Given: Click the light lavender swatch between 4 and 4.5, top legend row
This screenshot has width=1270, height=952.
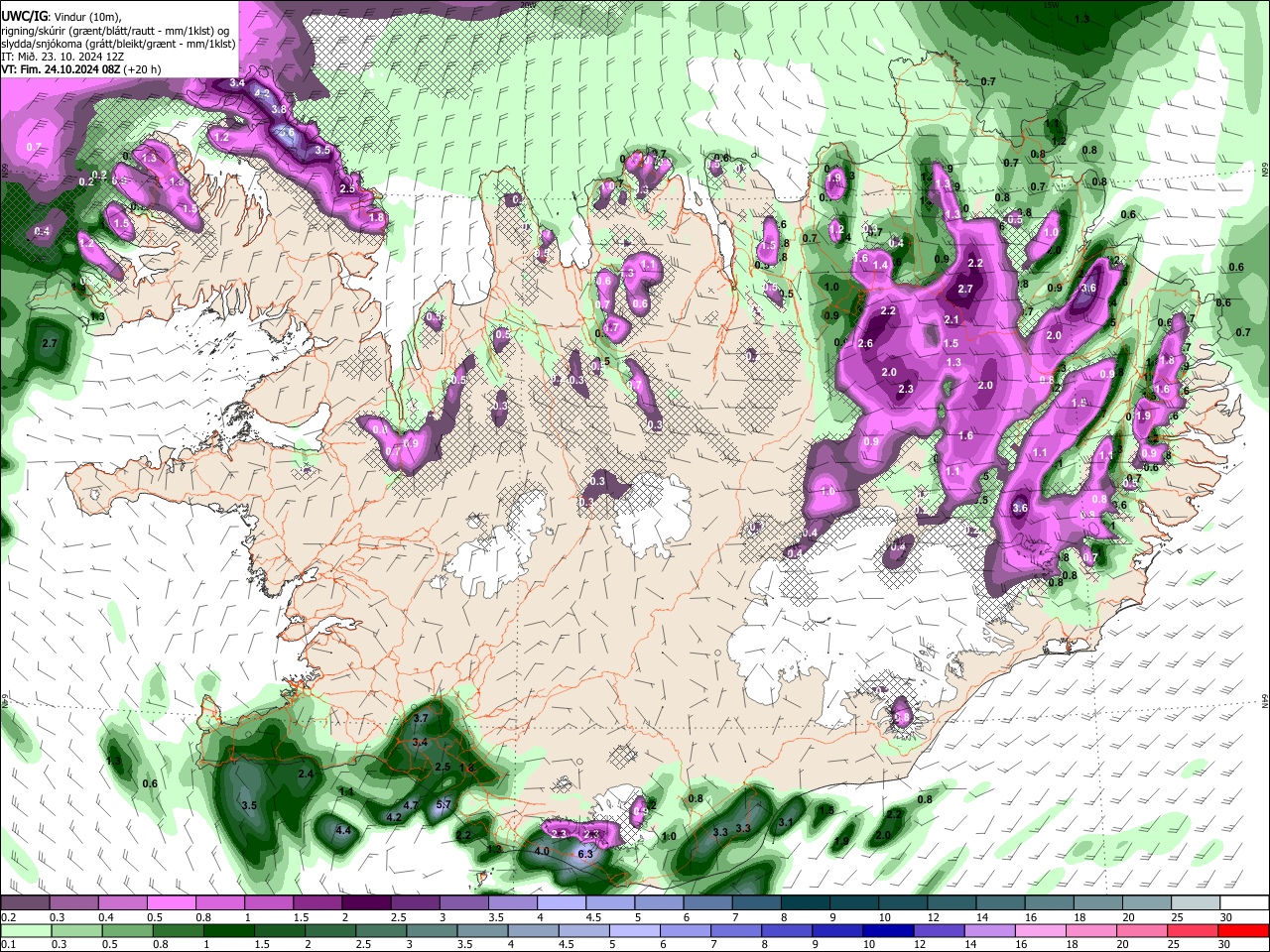Looking at the screenshot, I should 562,902.
